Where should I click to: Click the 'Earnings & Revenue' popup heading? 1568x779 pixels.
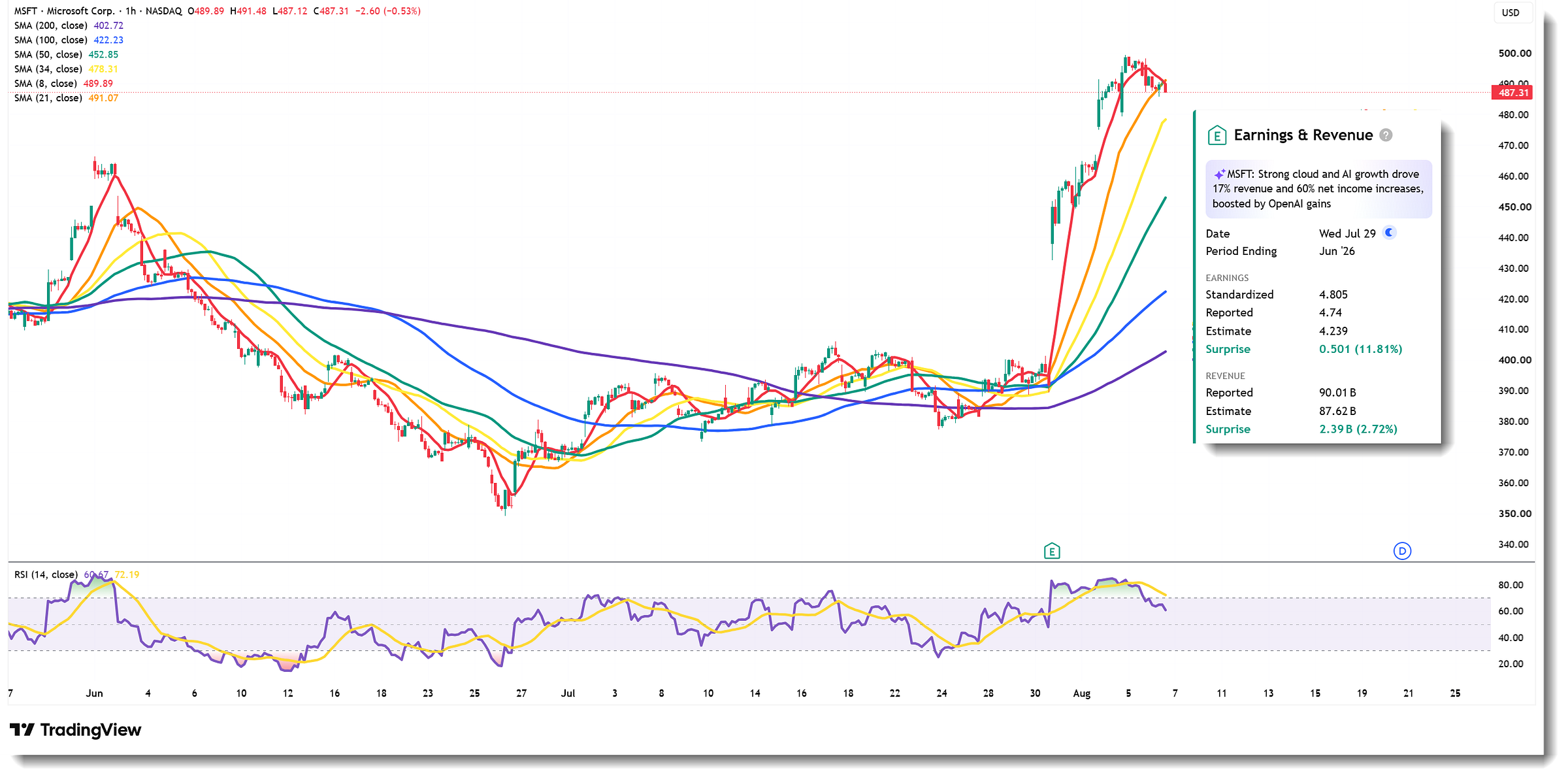(1303, 135)
